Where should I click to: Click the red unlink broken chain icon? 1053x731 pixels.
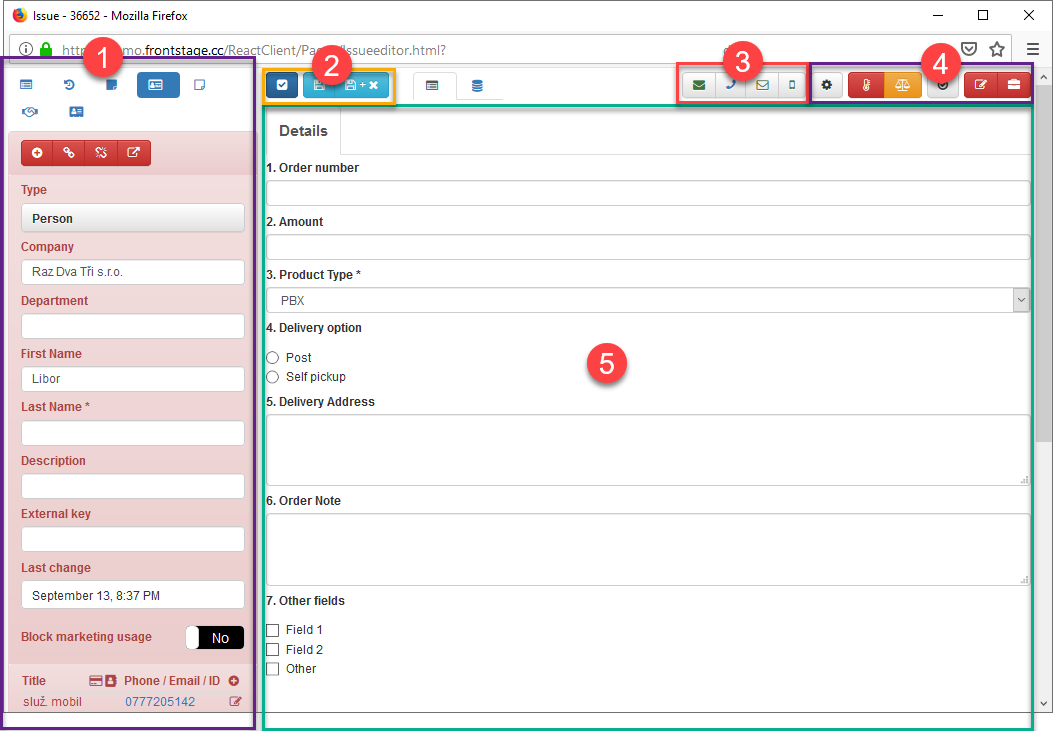click(x=101, y=153)
